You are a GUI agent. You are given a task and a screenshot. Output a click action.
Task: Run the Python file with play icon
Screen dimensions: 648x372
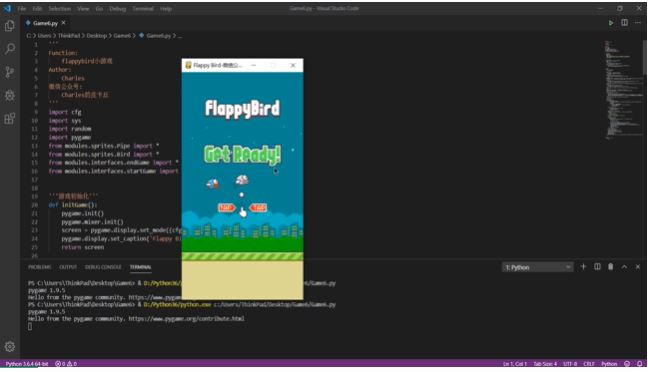pos(610,23)
